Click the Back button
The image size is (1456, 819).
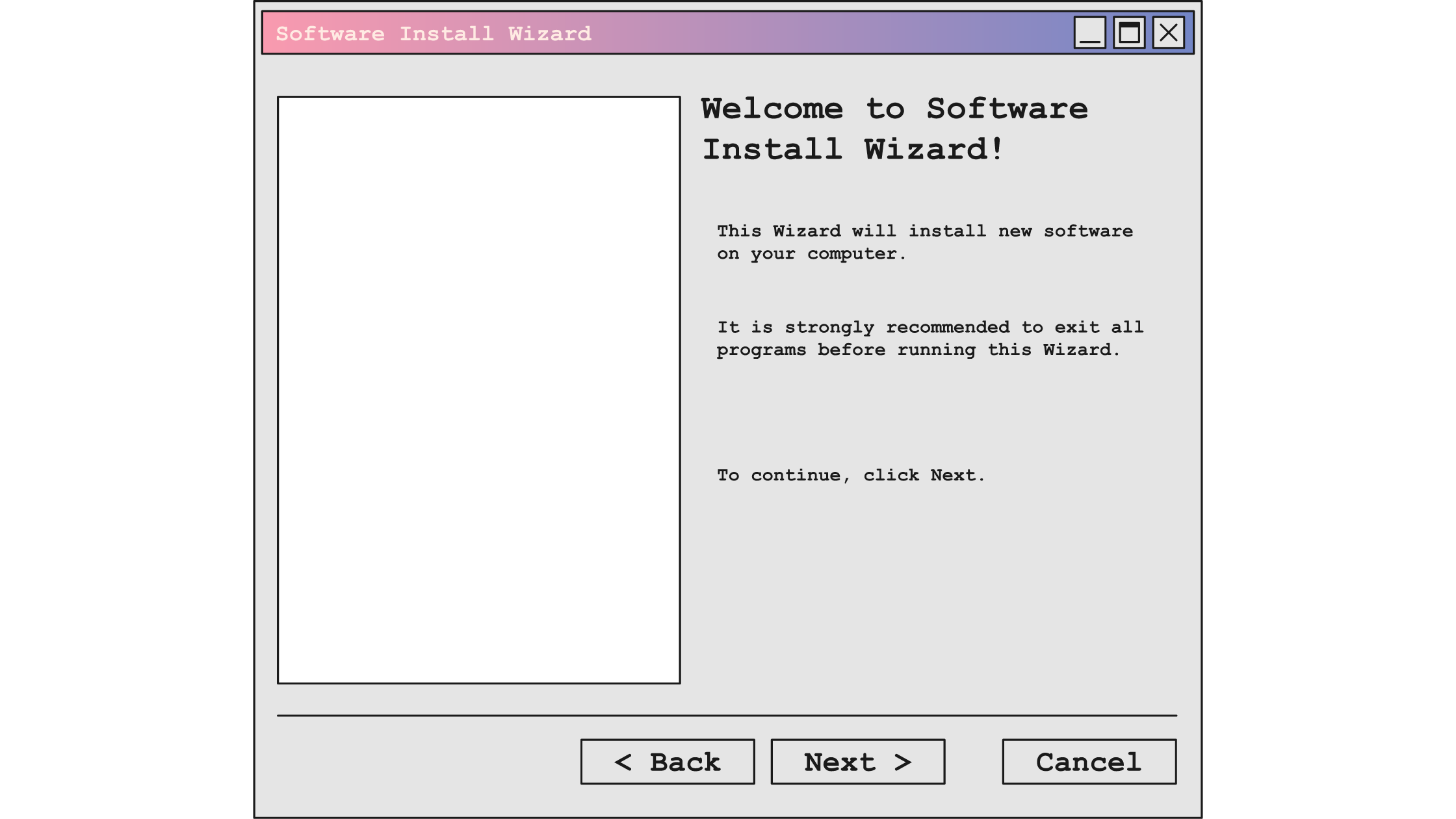tap(667, 762)
